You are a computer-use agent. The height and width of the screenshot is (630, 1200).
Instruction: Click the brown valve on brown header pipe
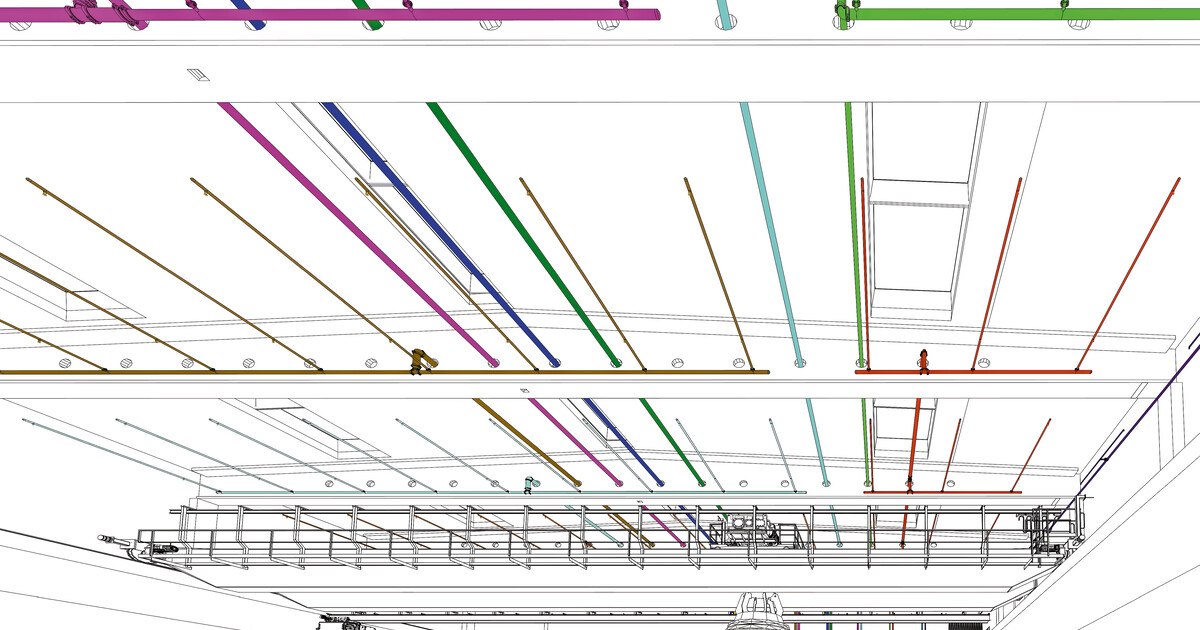pyautogui.click(x=419, y=361)
